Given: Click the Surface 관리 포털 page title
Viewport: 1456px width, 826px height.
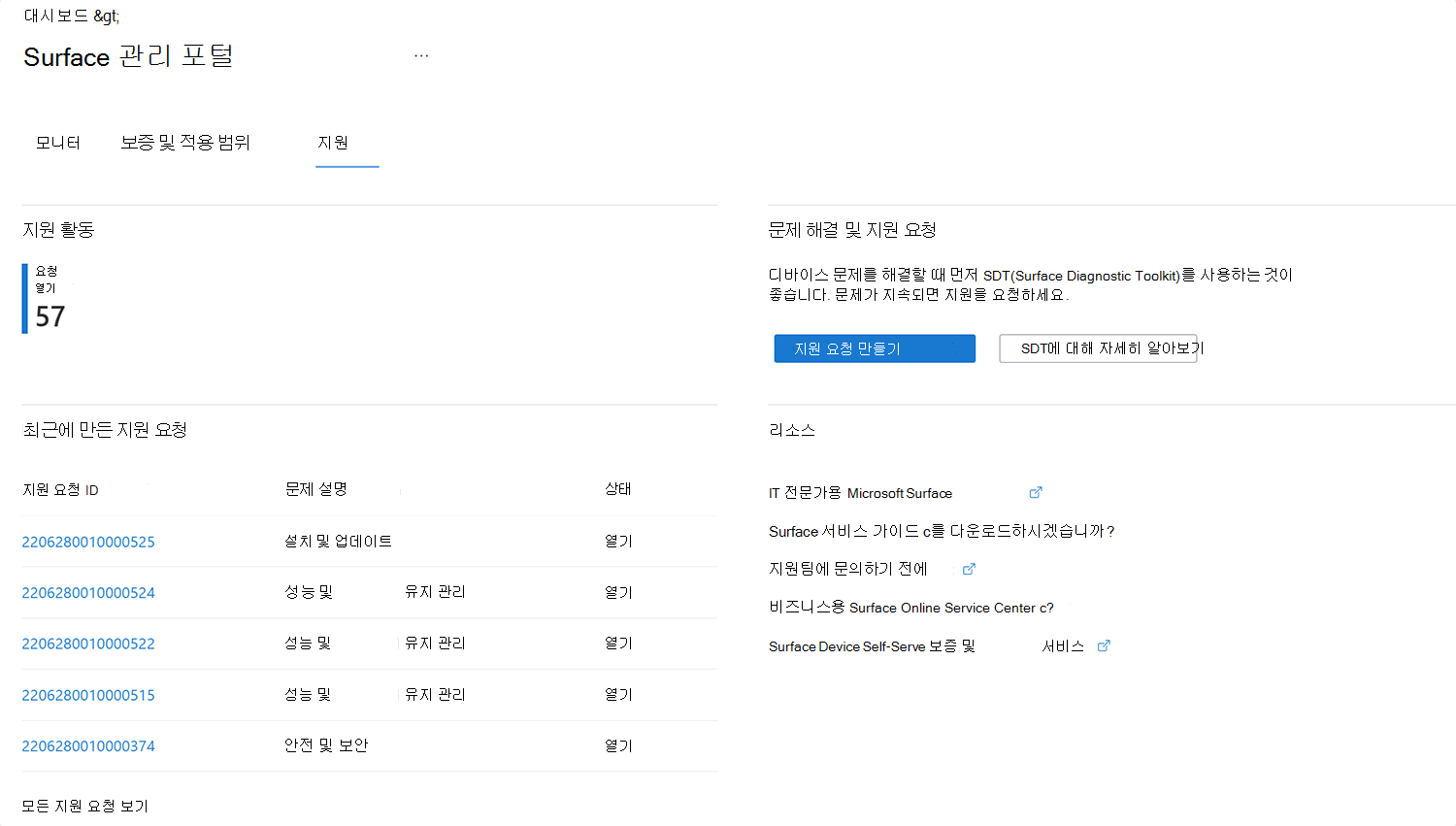Looking at the screenshot, I should [128, 56].
